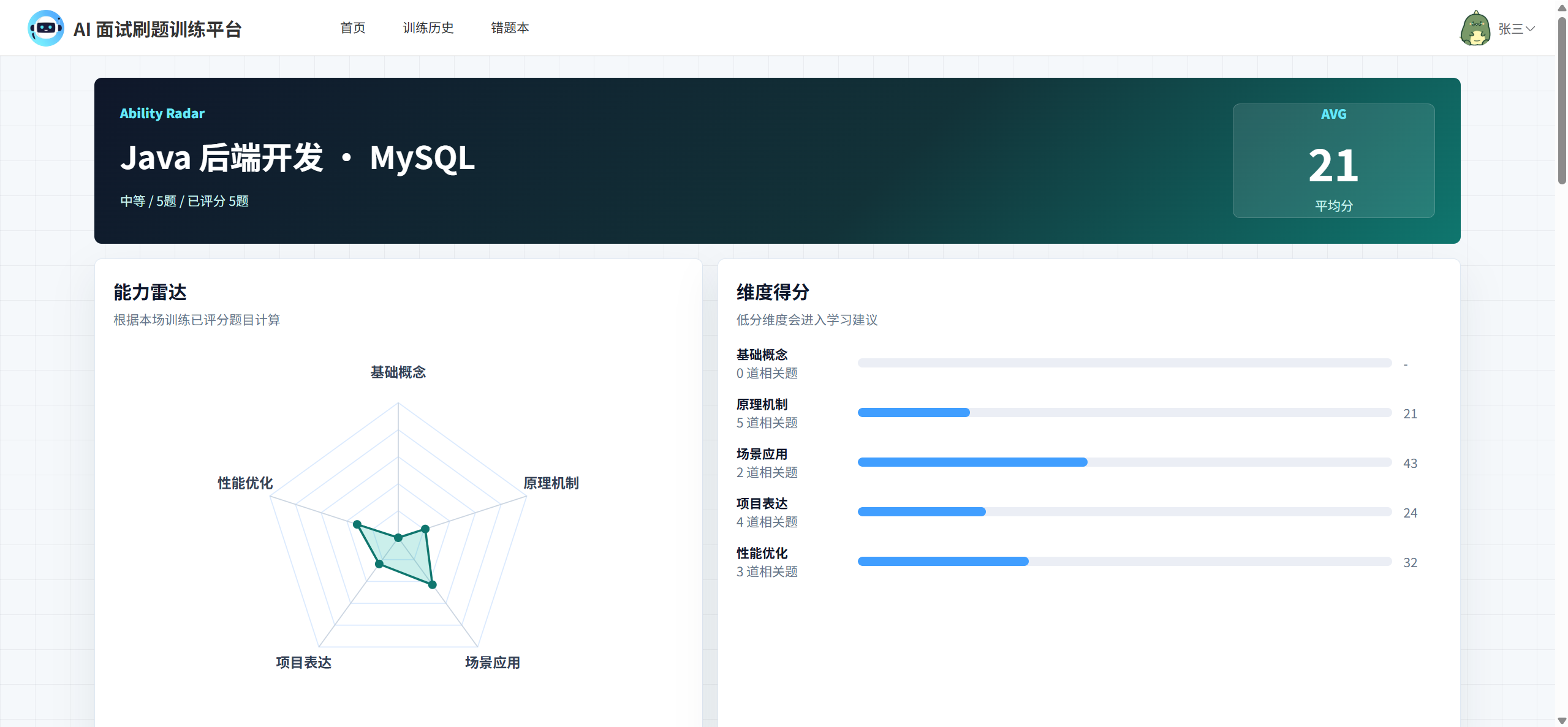Click the 项目表达 score progress bar

pyautogui.click(x=1124, y=512)
